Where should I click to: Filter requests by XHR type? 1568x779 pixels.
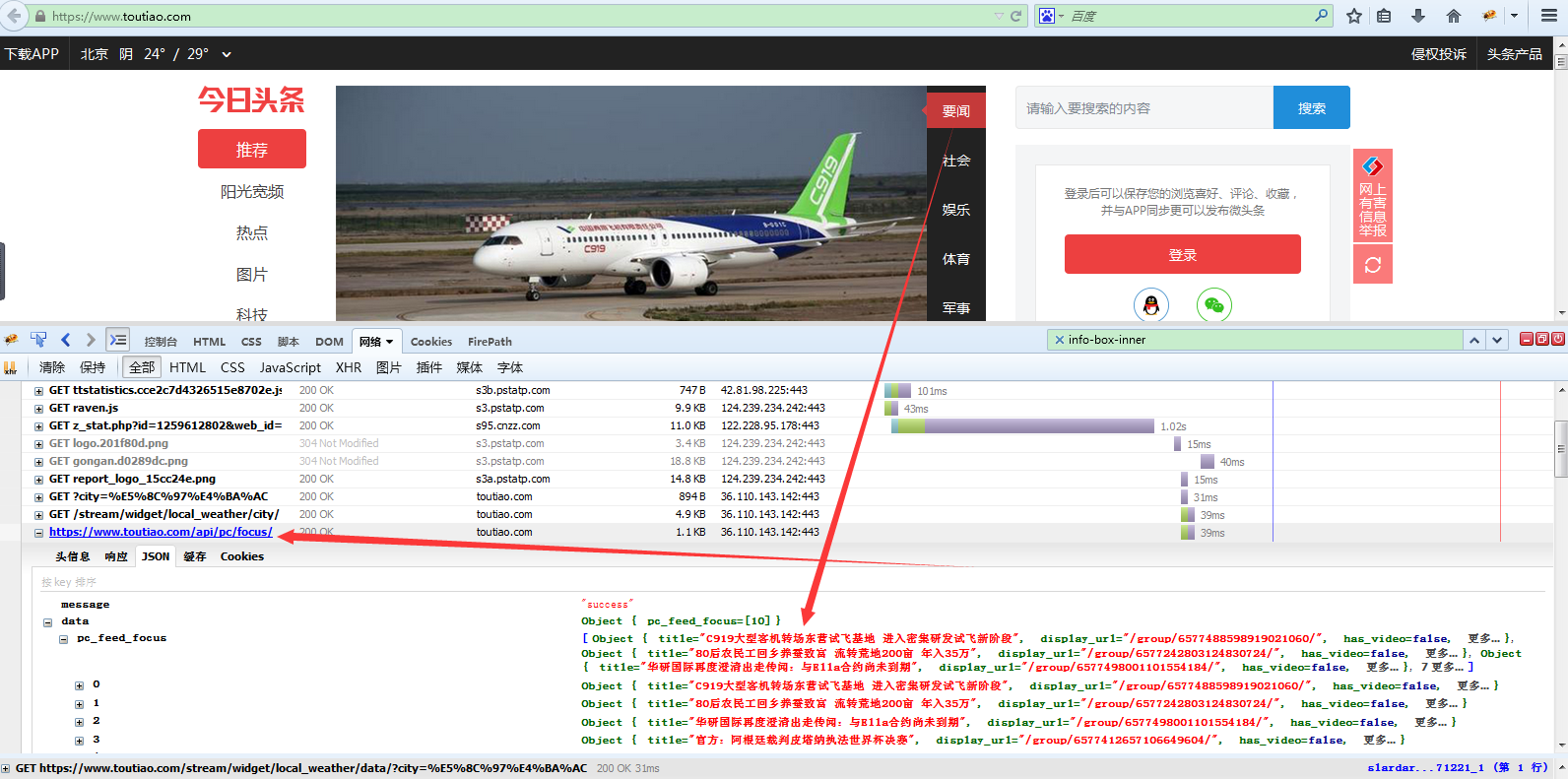pos(349,367)
